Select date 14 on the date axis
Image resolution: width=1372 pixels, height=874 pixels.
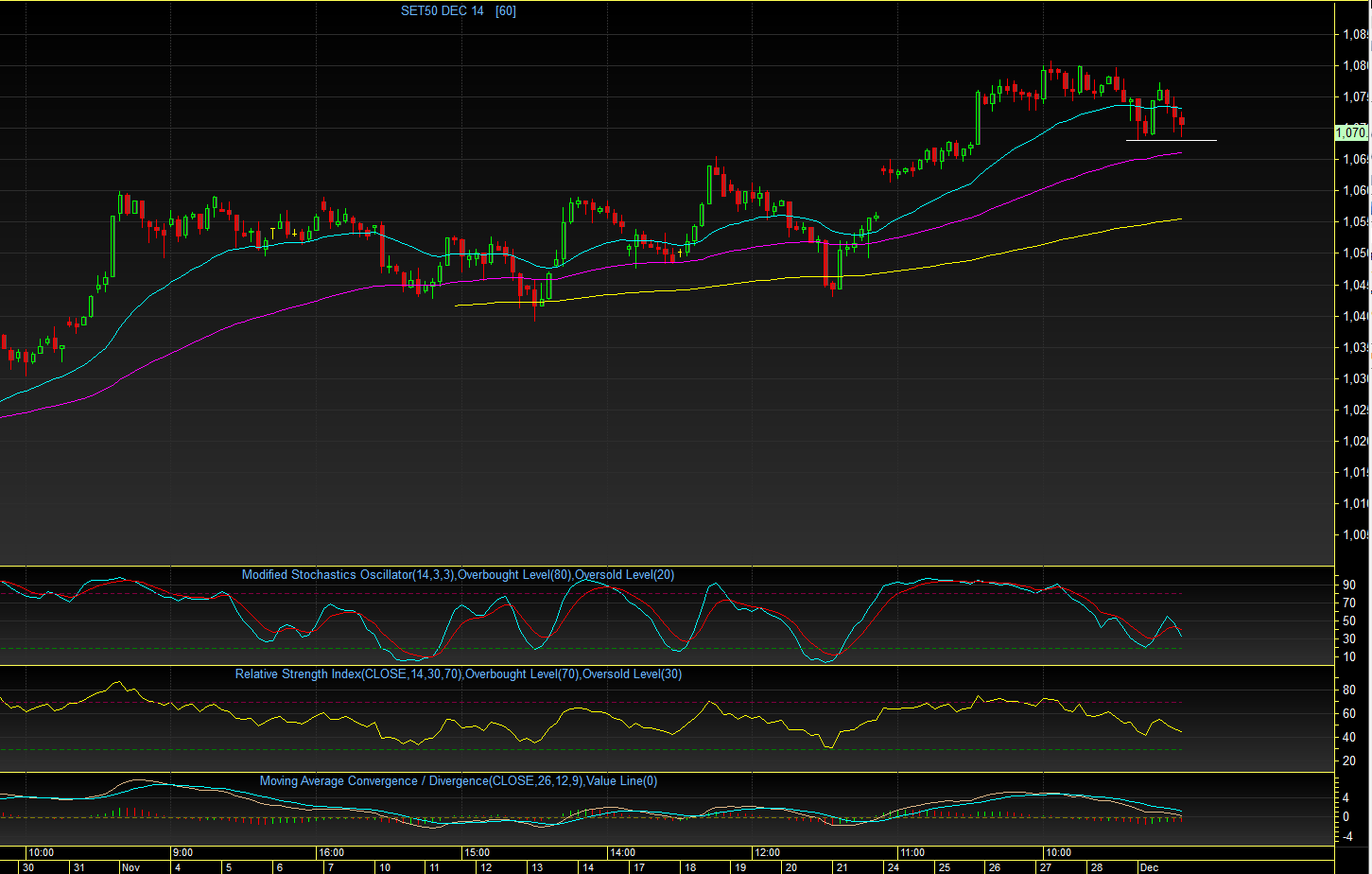click(x=588, y=867)
